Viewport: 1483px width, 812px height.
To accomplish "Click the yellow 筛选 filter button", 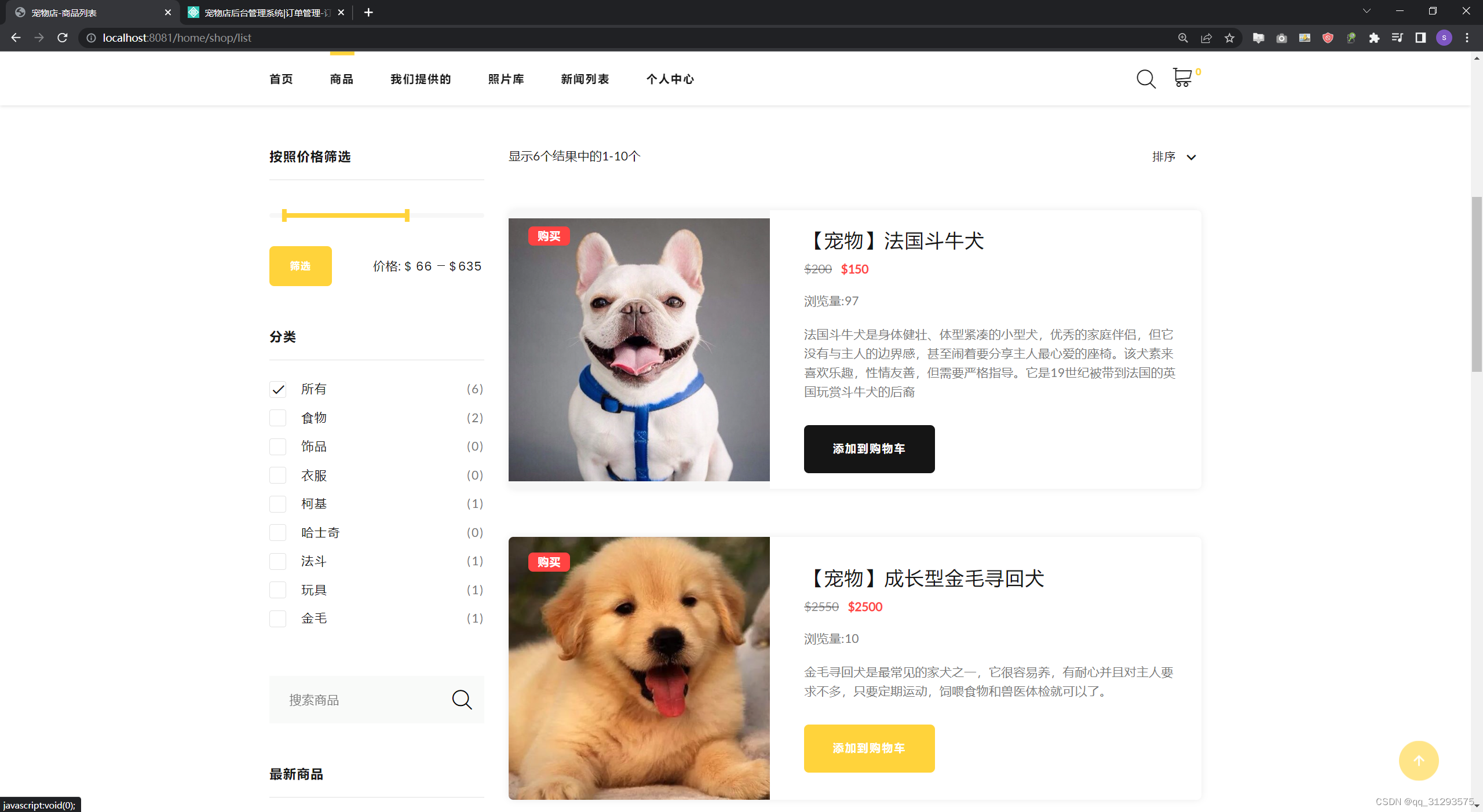I will click(300, 266).
